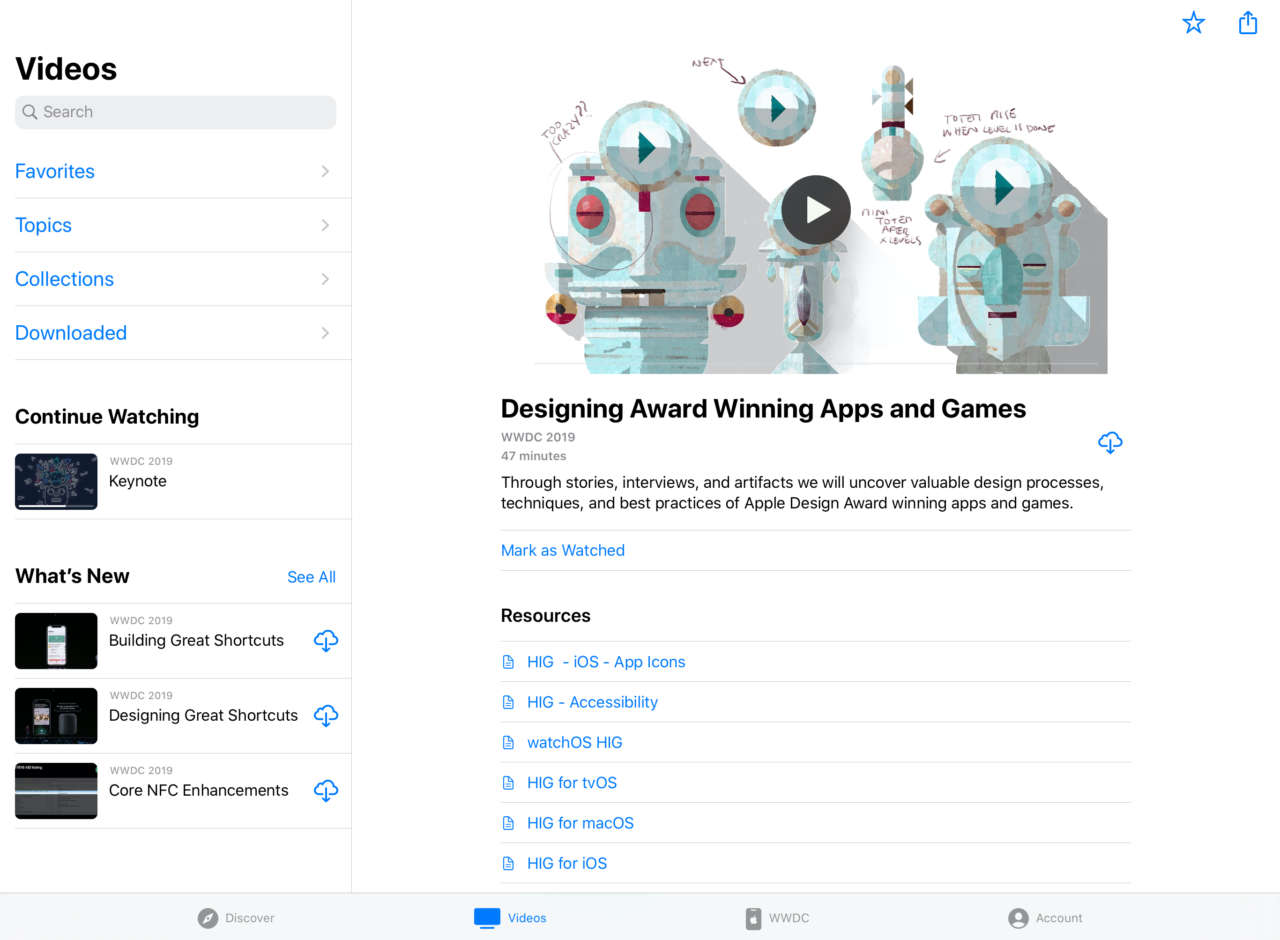The image size is (1280, 940).
Task: Select Designing Great Shortcuts title text
Action: point(204,715)
